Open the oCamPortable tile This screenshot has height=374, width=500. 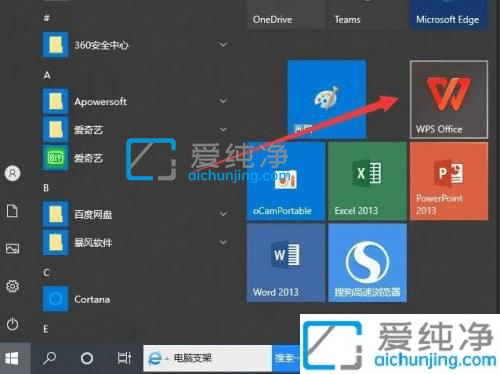(286, 181)
